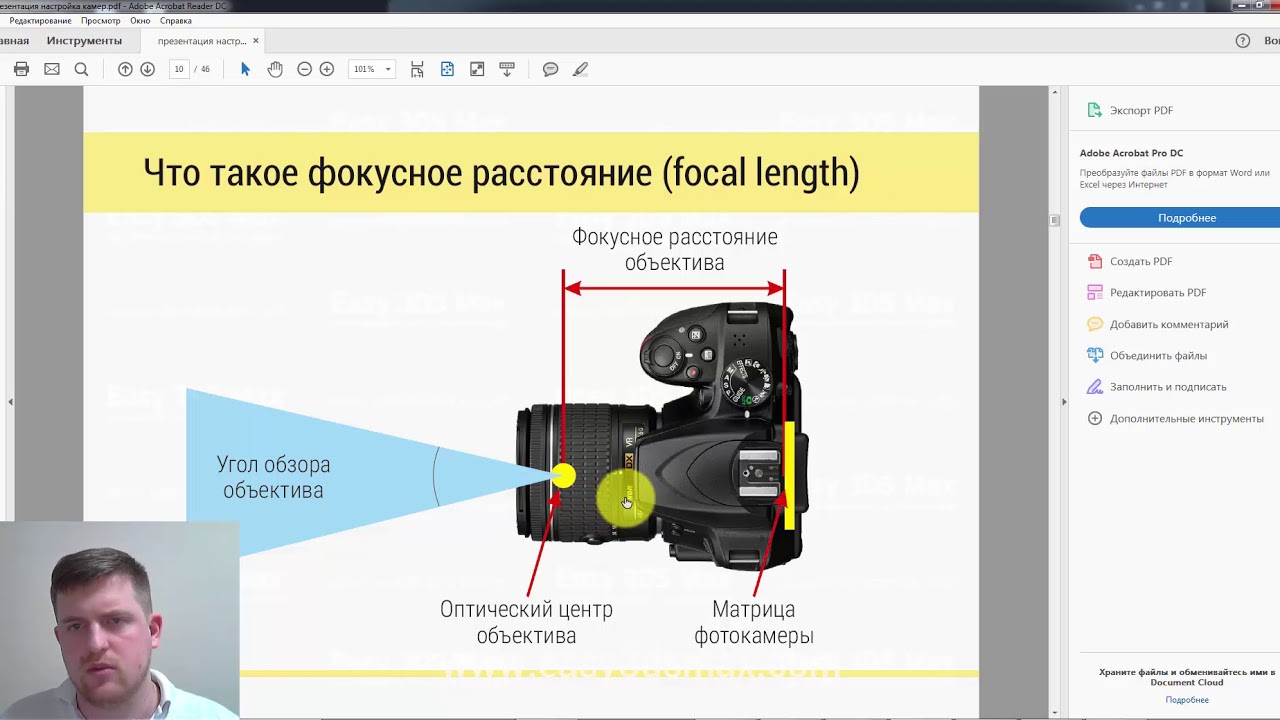Screen dimensions: 1280x720
Task: Open the Find text search icon
Action: click(81, 69)
